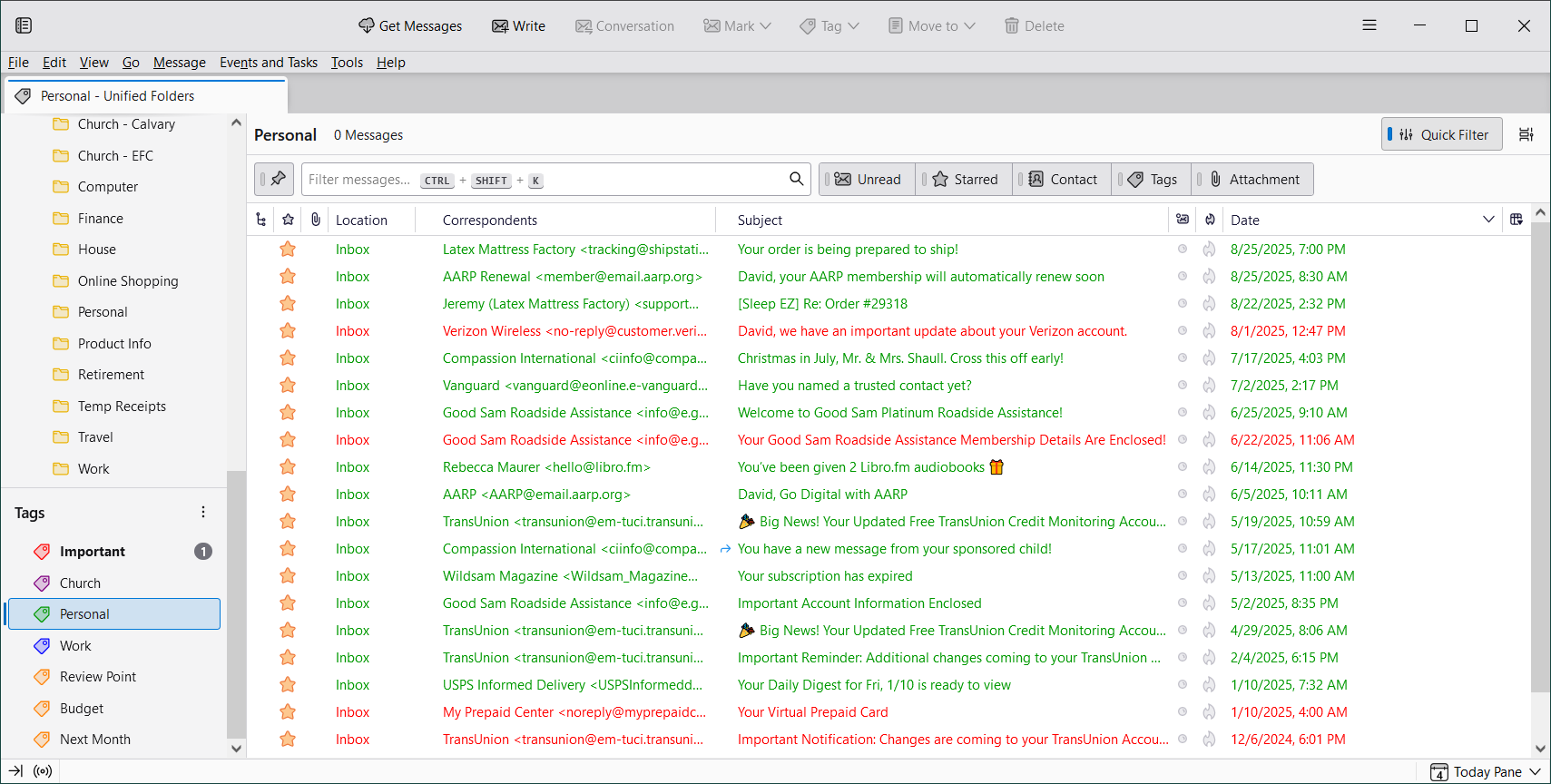Toggle the Starred quick filter

coord(965,180)
